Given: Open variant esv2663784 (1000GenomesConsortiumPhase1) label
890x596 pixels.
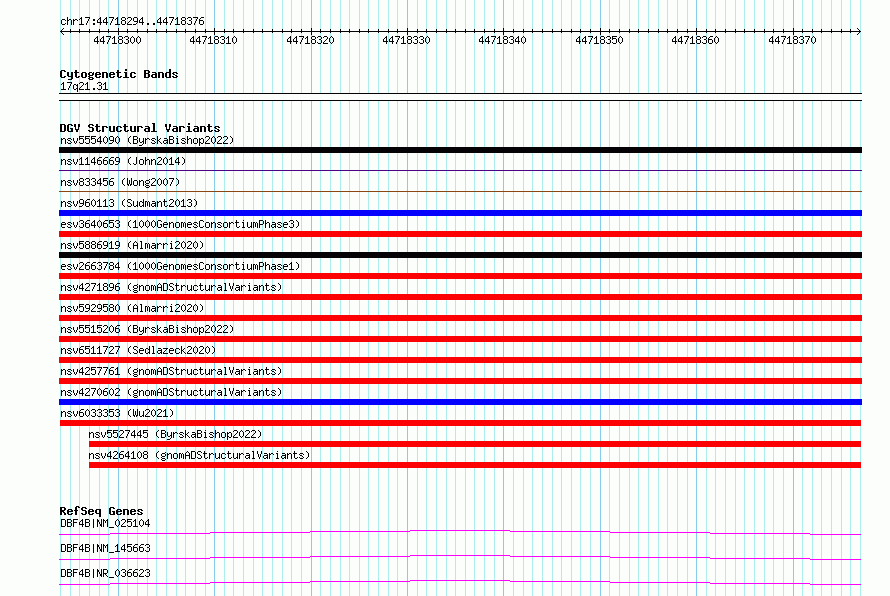Looking at the screenshot, I should (180, 266).
